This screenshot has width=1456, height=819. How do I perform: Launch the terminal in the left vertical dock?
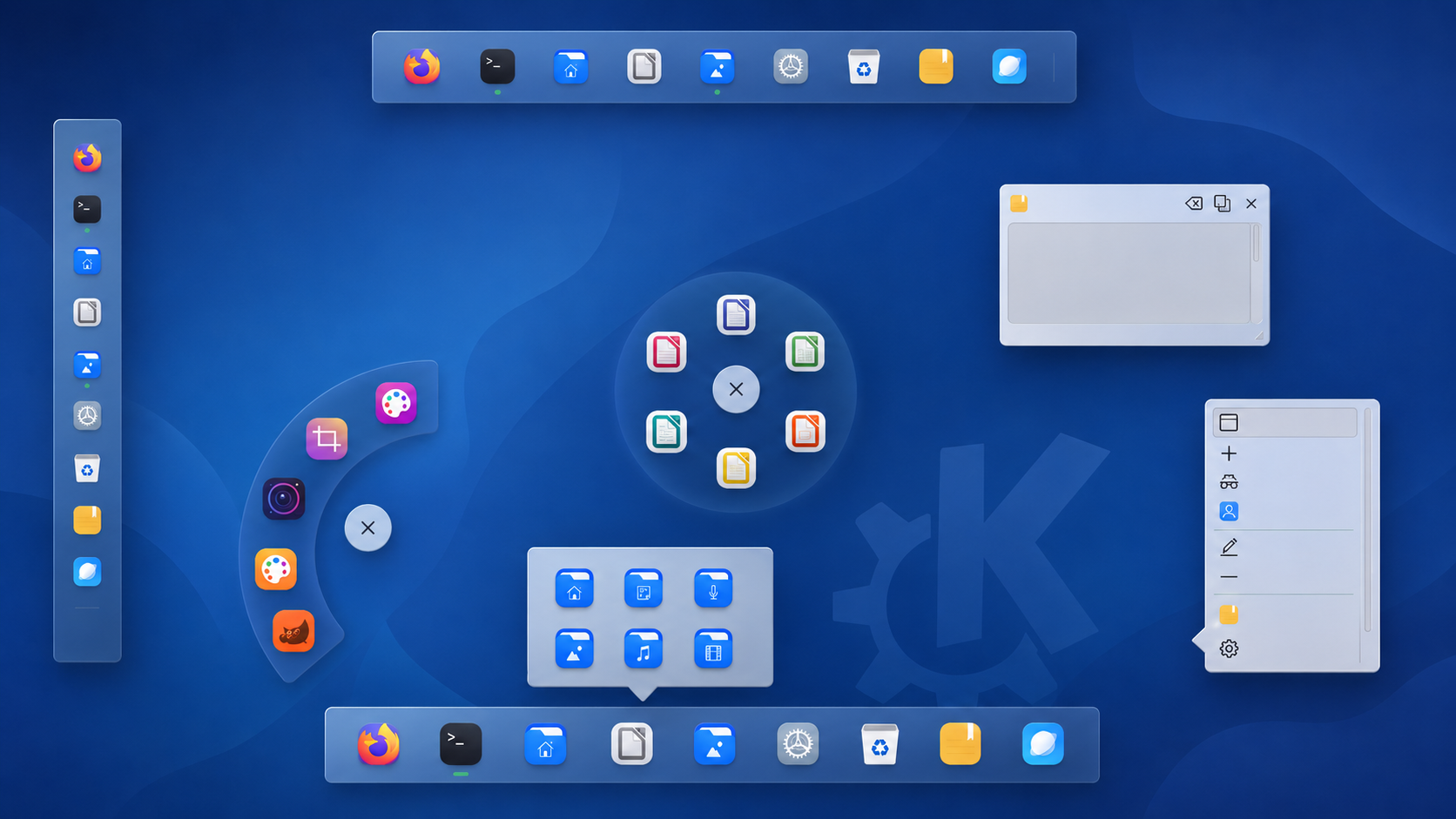click(x=87, y=209)
